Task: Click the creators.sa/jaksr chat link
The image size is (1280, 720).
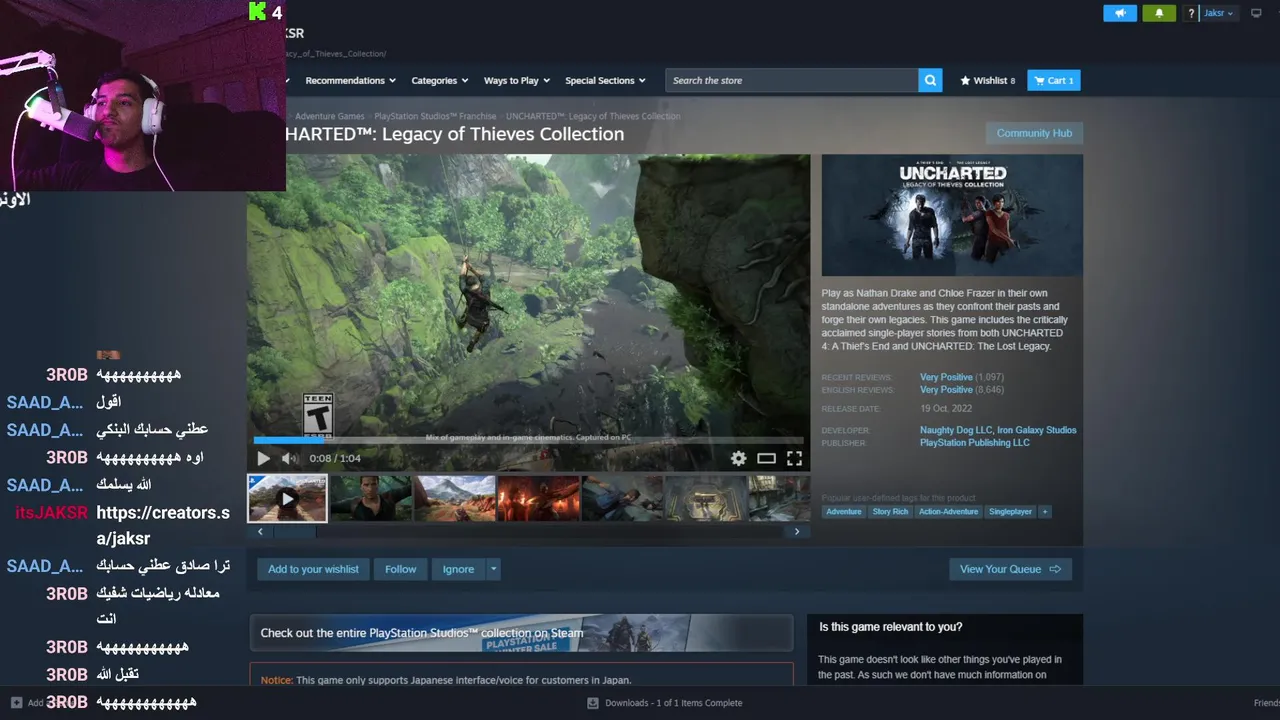Action: pos(163,525)
